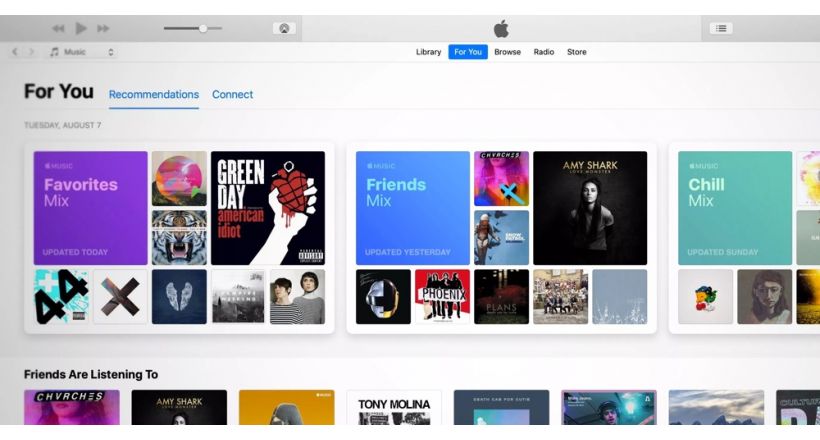The height and width of the screenshot is (440, 820).
Task: Open the yellow album in Friends Are Listening To
Action: click(x=287, y=407)
